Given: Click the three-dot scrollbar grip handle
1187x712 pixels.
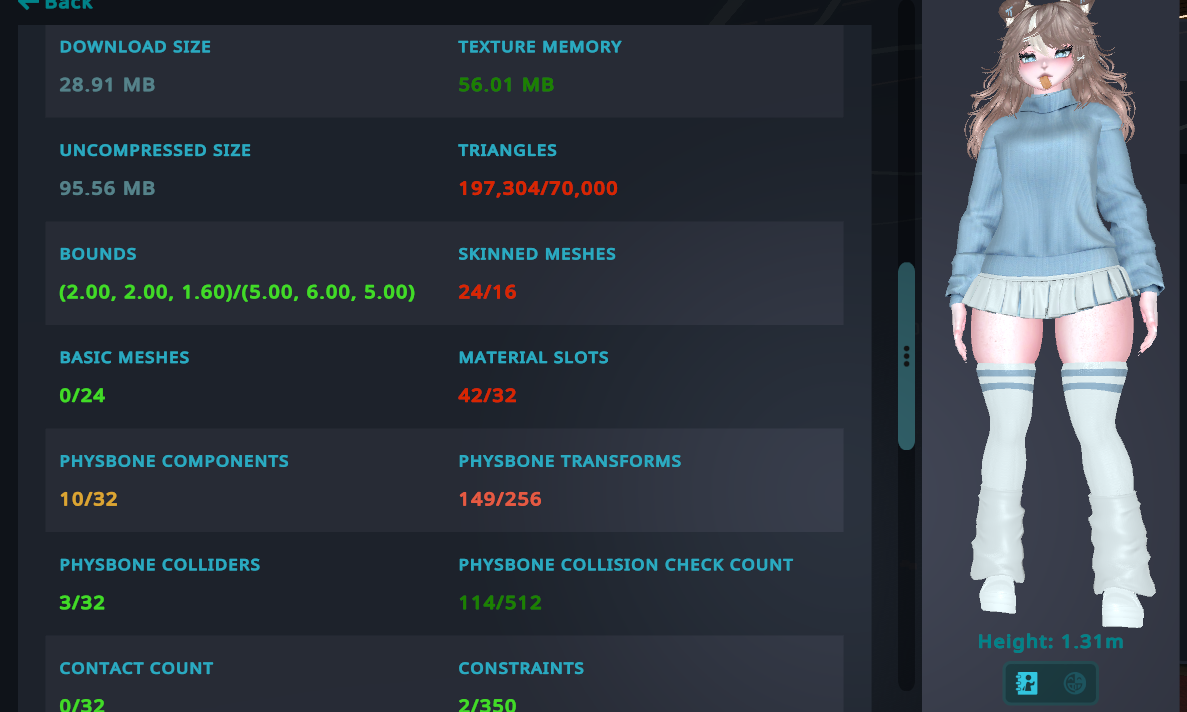Looking at the screenshot, I should [x=906, y=356].
